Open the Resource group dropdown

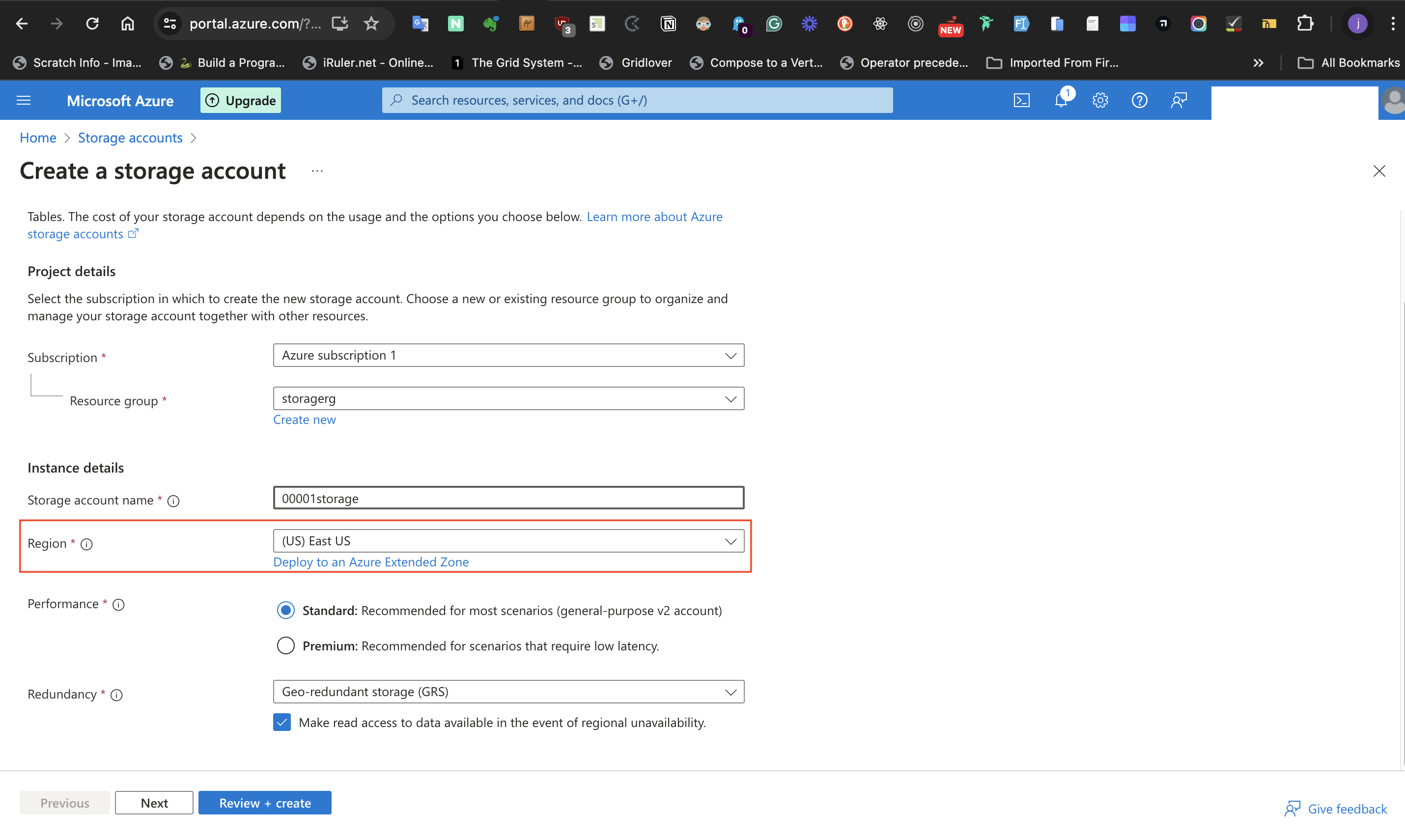point(508,398)
